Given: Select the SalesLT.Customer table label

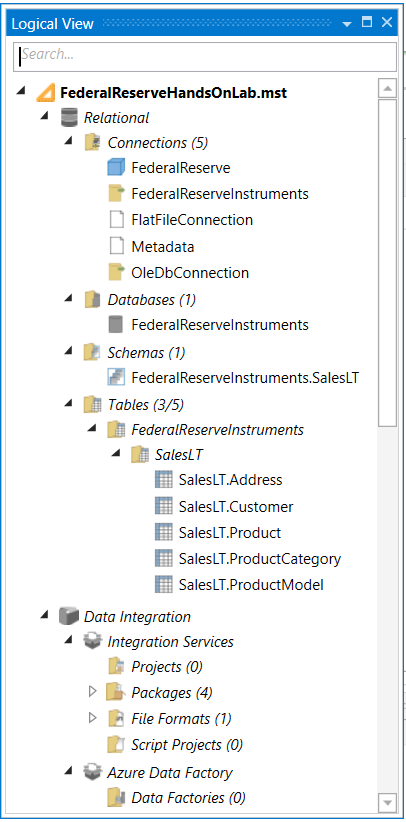Looking at the screenshot, I should tap(236, 506).
